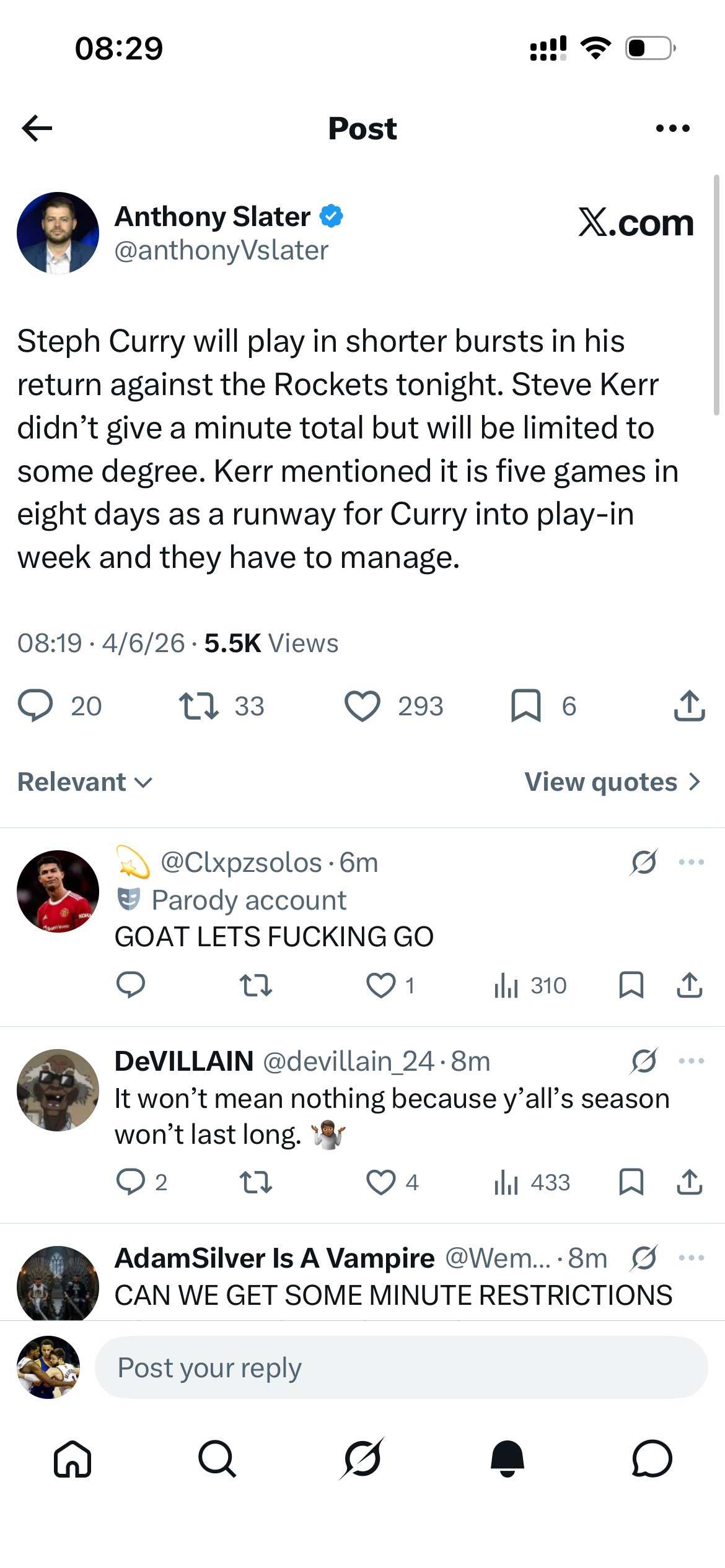This screenshot has width=725, height=1568.
Task: Share Anthony Slater's post
Action: pos(689,706)
